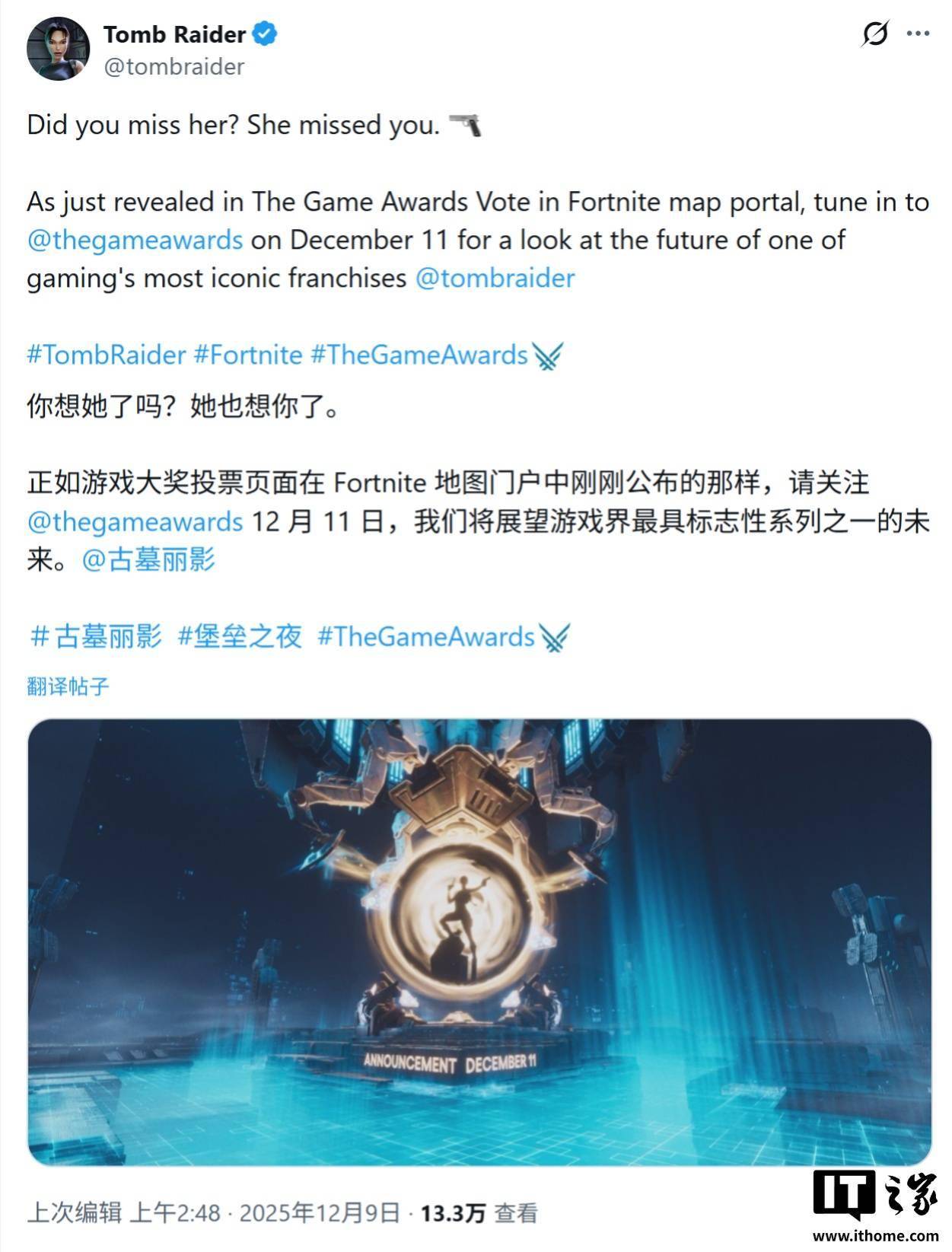Open the #堡垒之夜 hashtag
The image size is (952, 1252).
[240, 636]
